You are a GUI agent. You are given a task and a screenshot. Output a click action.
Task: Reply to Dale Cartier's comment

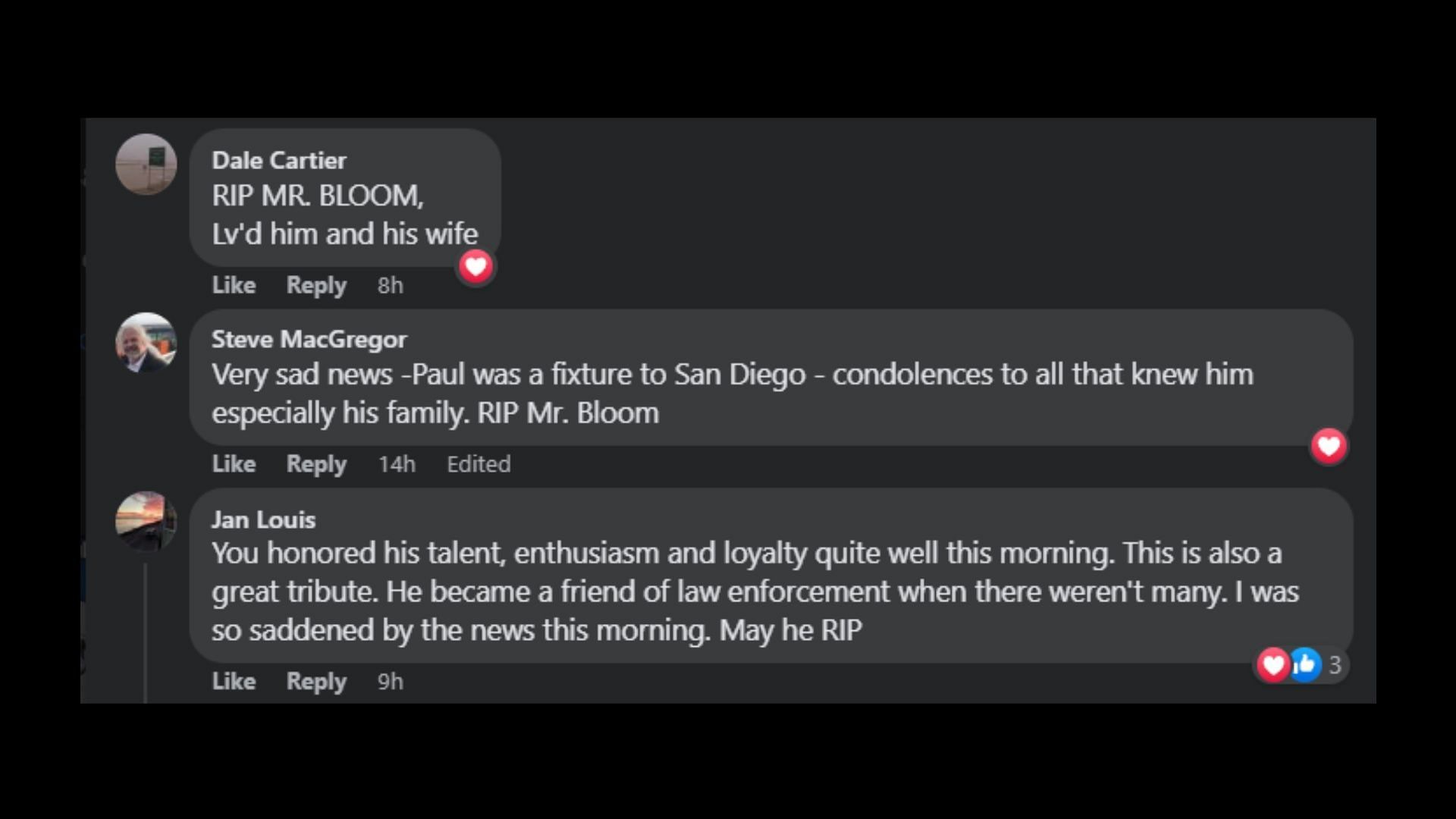pyautogui.click(x=316, y=285)
